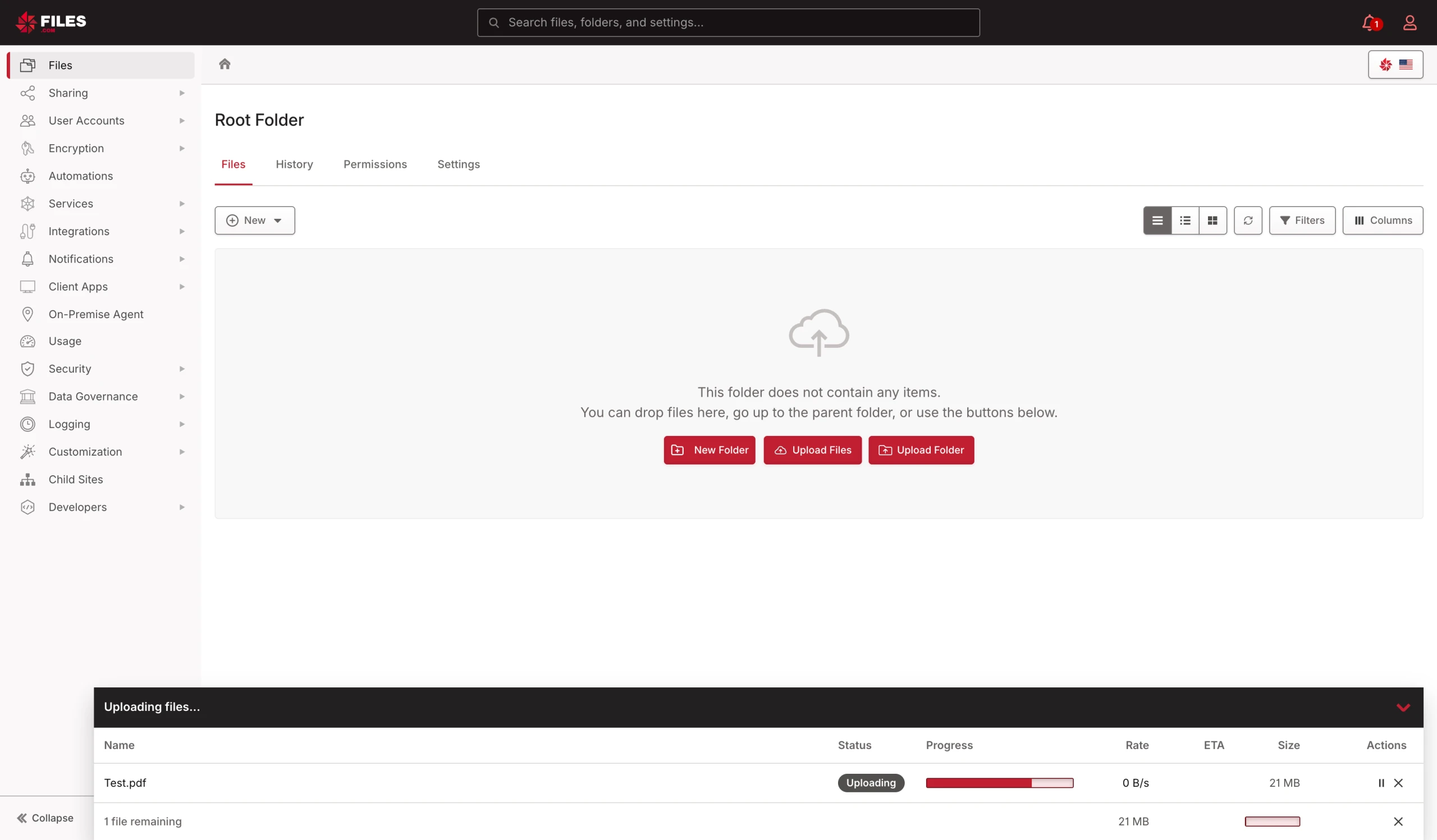Click the Client Apps monitor icon

coord(28,287)
